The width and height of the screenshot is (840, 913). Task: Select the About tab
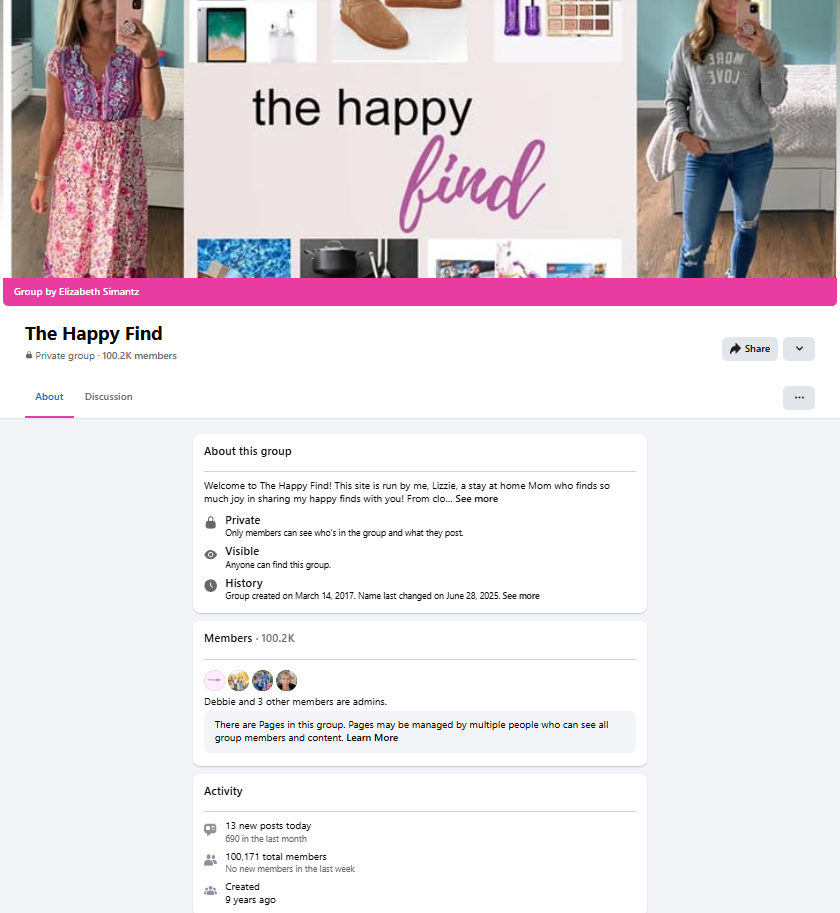click(x=49, y=397)
